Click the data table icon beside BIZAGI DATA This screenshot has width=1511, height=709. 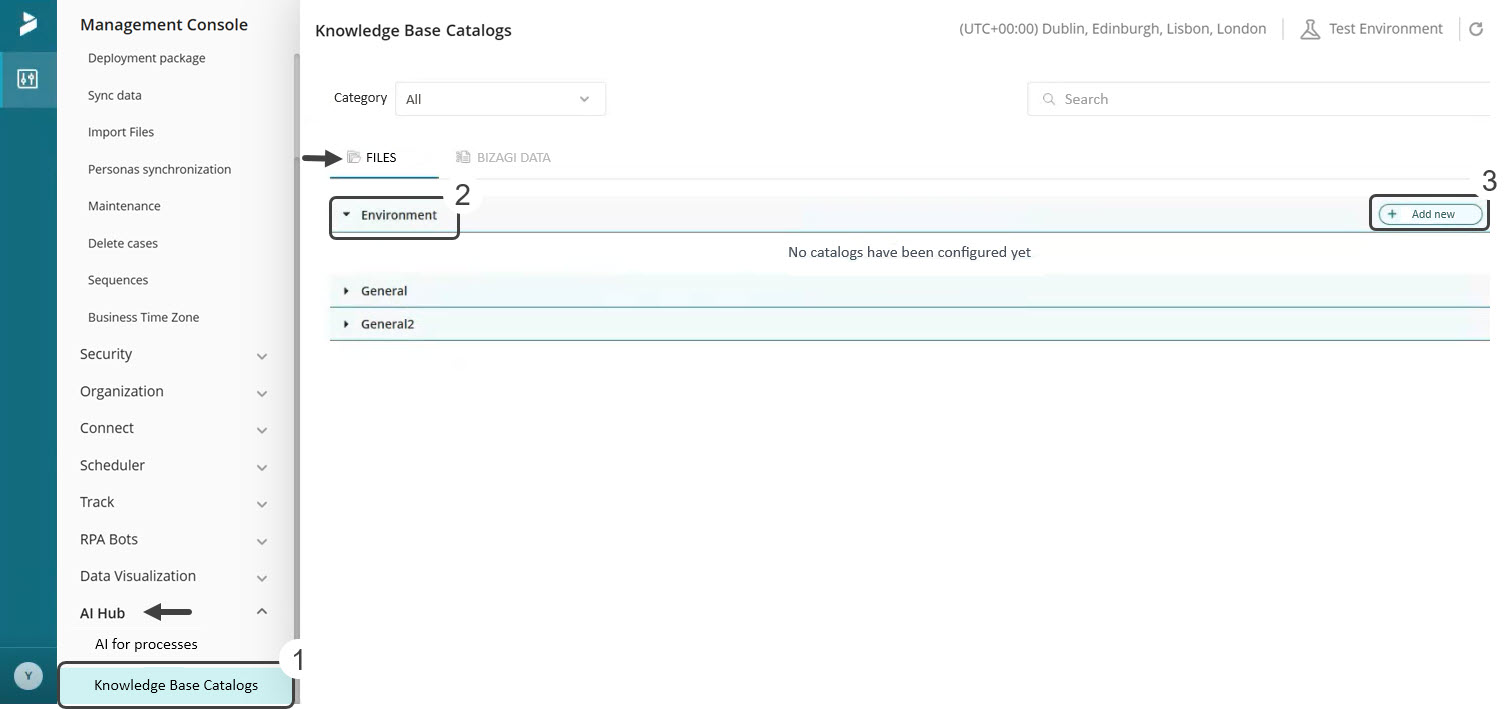pos(461,157)
